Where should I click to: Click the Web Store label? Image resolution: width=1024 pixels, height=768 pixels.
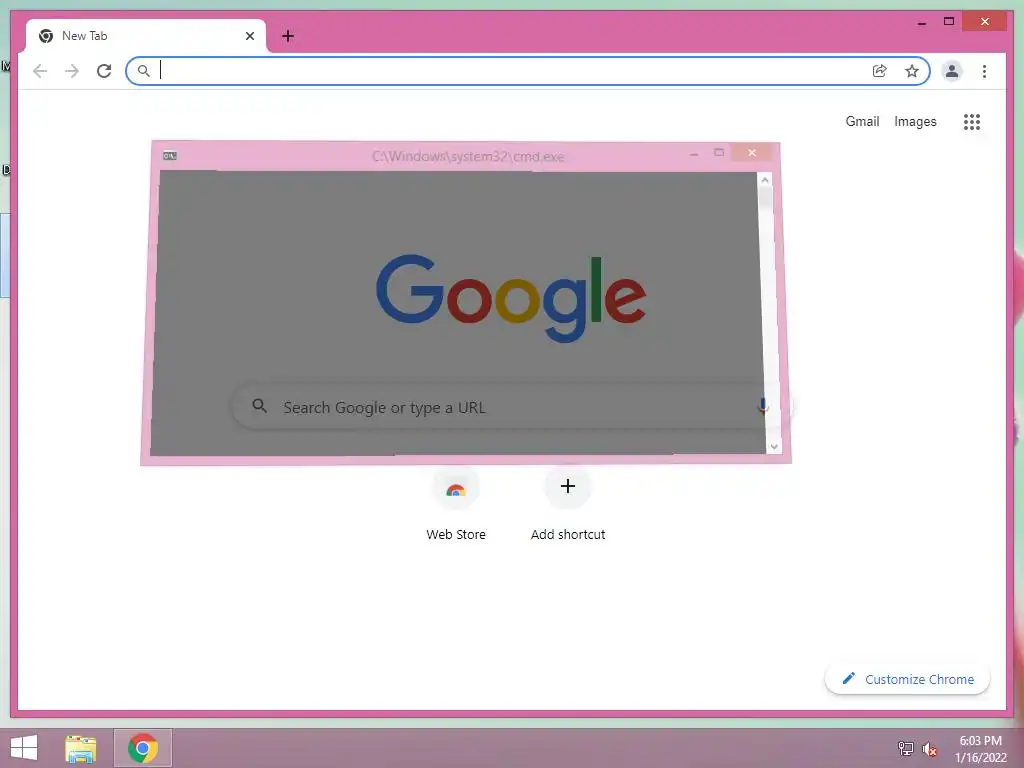(456, 534)
